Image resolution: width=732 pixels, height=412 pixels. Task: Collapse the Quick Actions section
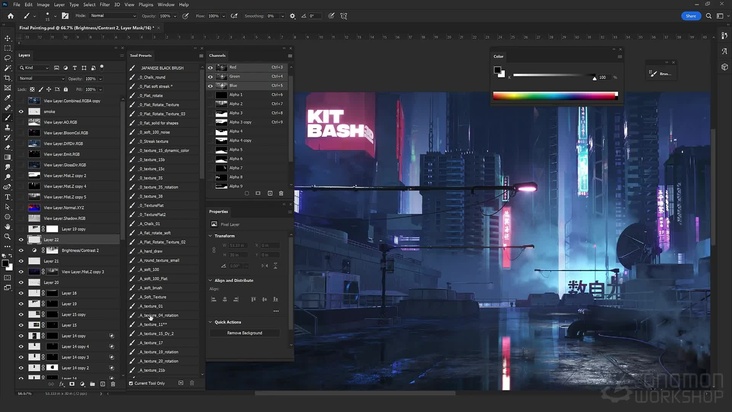[210, 322]
